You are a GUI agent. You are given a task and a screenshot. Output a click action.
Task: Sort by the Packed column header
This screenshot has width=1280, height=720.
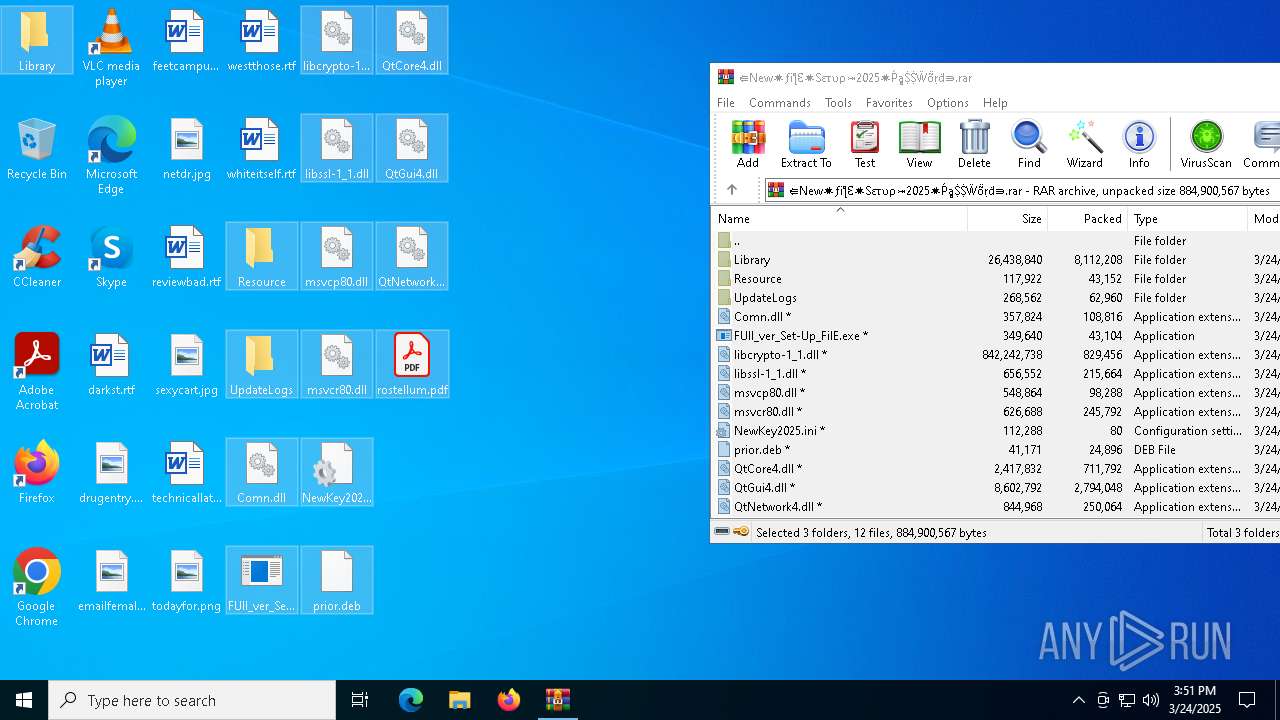[1087, 219]
